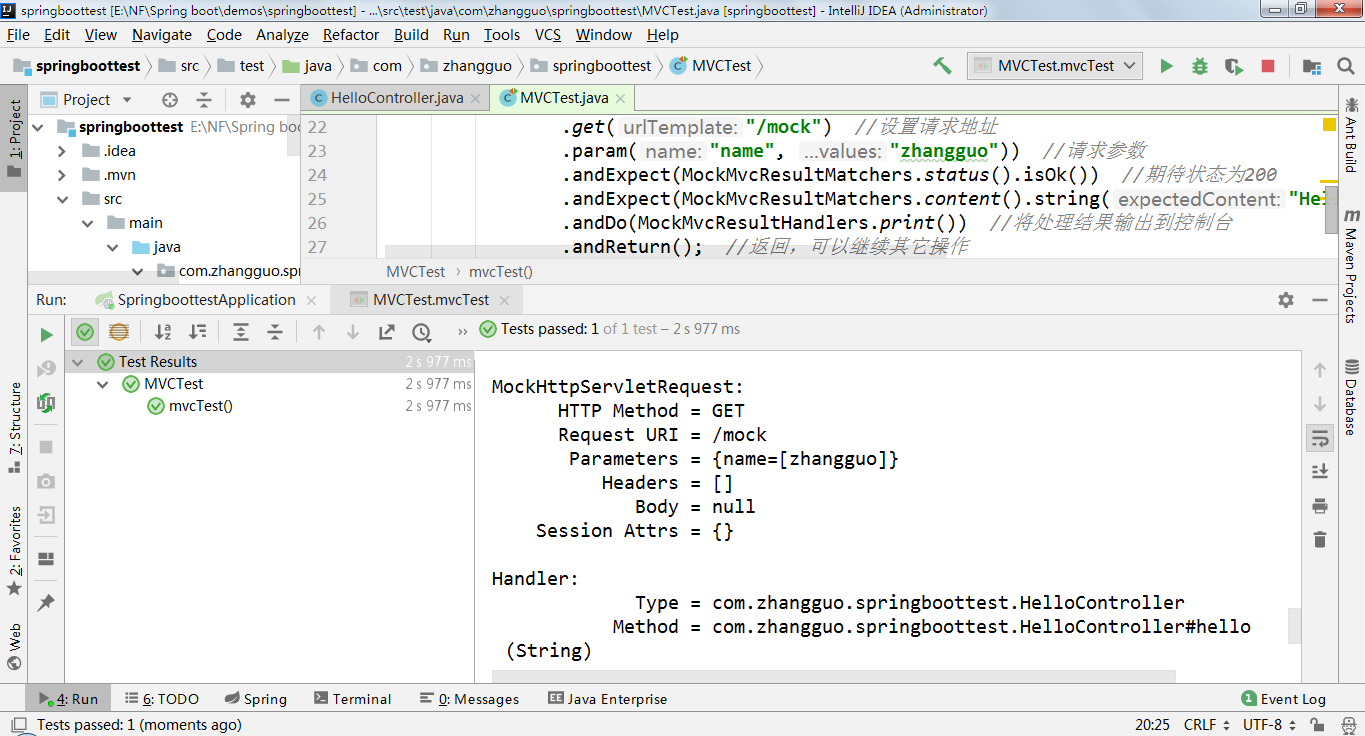Open the Spring tool window
The height and width of the screenshot is (736, 1365).
pos(256,699)
